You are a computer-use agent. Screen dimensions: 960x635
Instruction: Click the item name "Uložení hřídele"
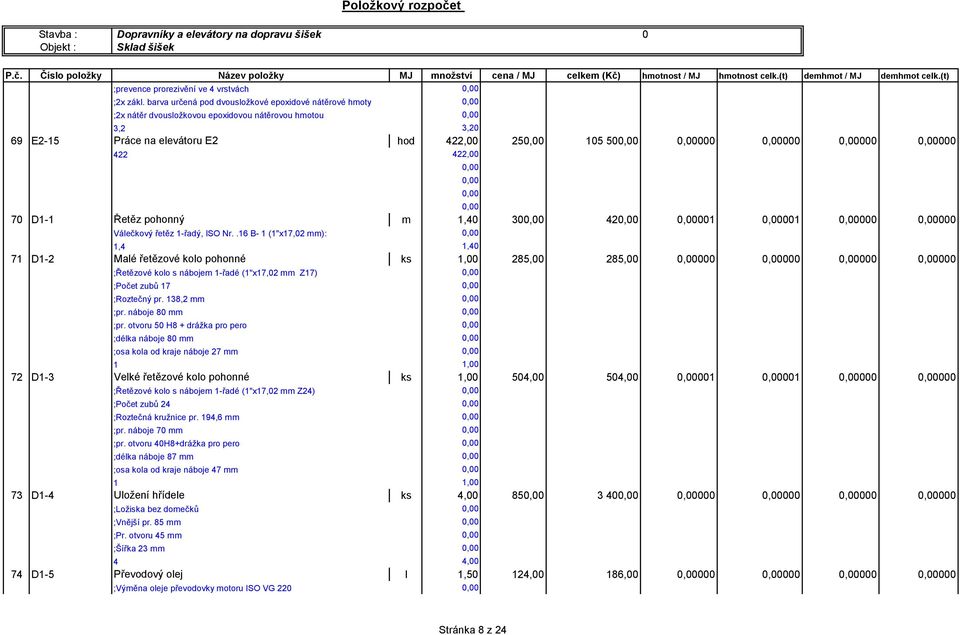(149, 495)
